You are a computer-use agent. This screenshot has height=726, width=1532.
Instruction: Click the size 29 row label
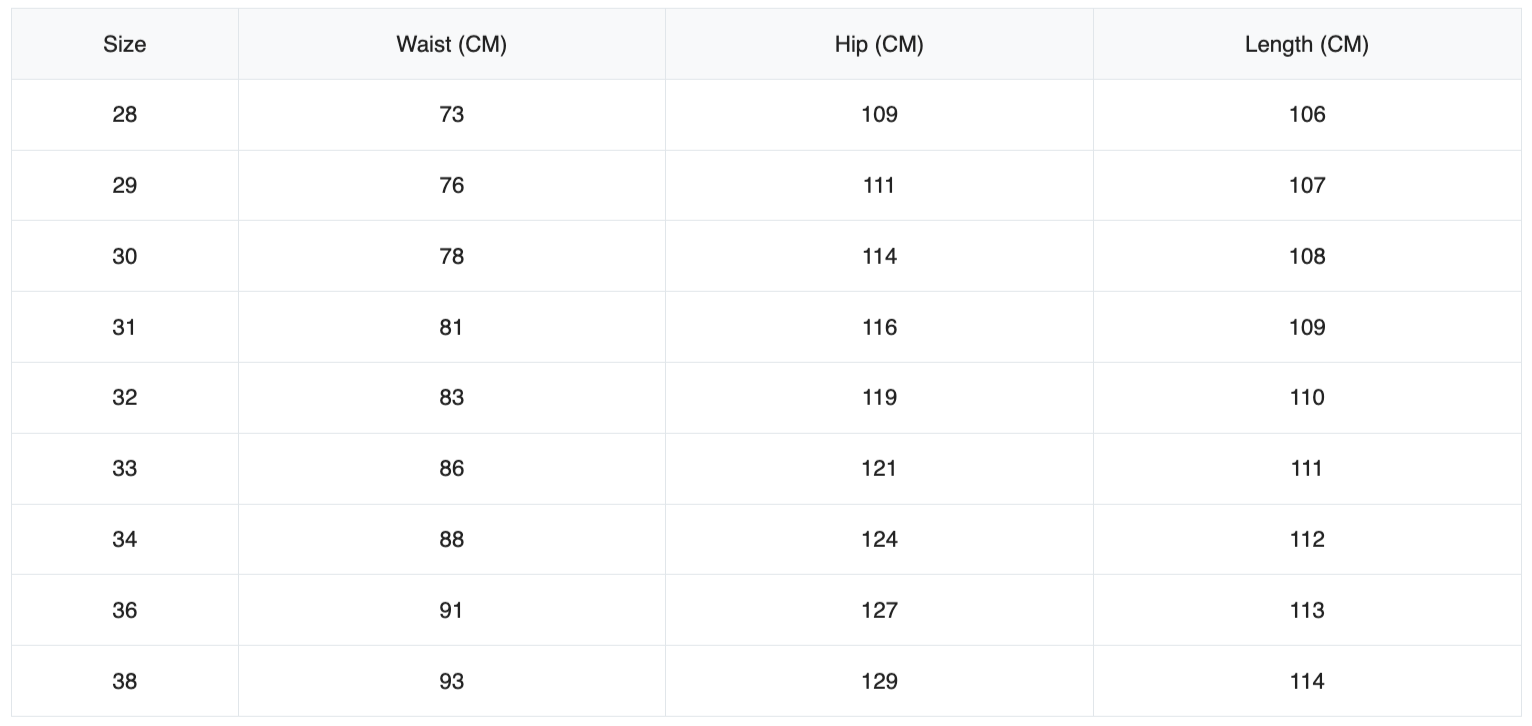coord(124,186)
